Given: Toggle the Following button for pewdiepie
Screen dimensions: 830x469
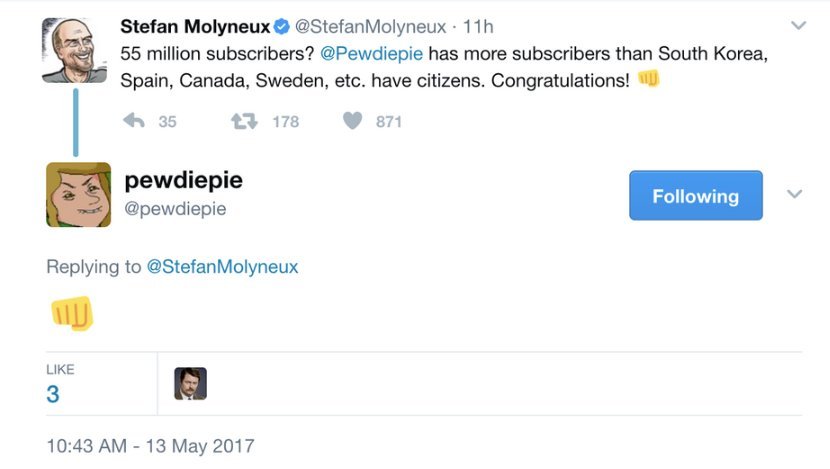Looking at the screenshot, I should 695,196.
